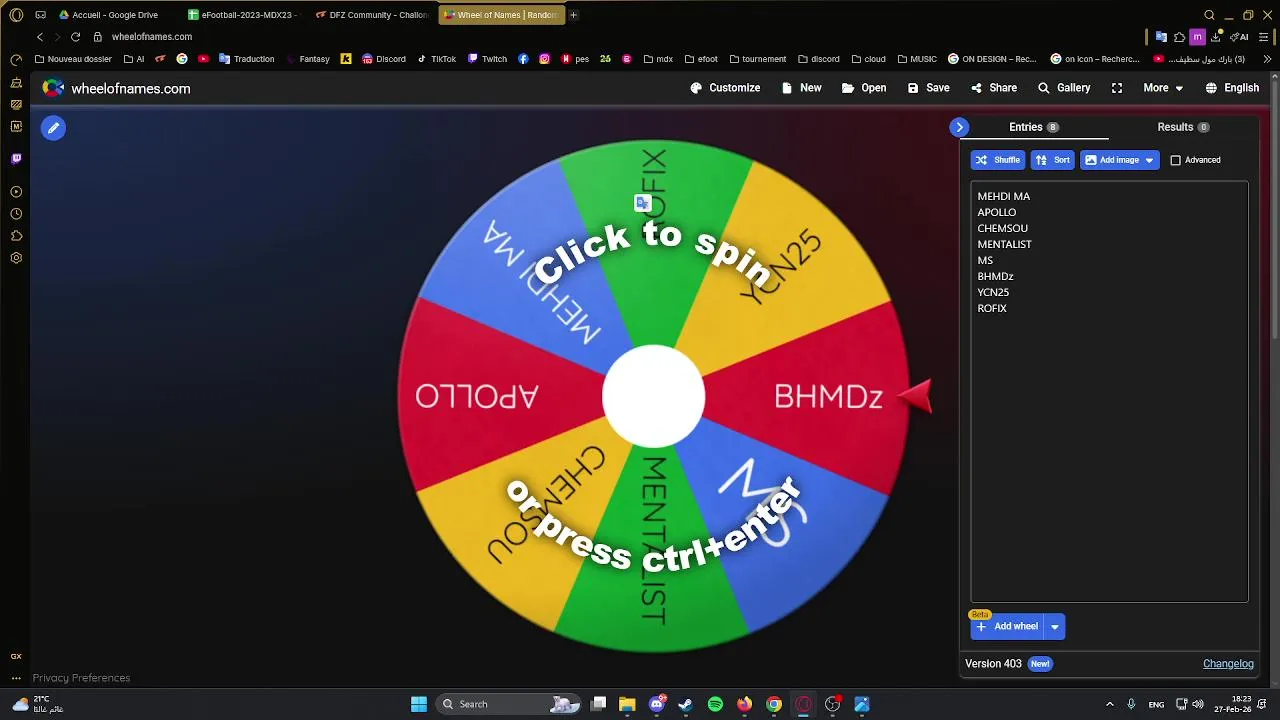Open the Traduction bookmark

(246, 59)
